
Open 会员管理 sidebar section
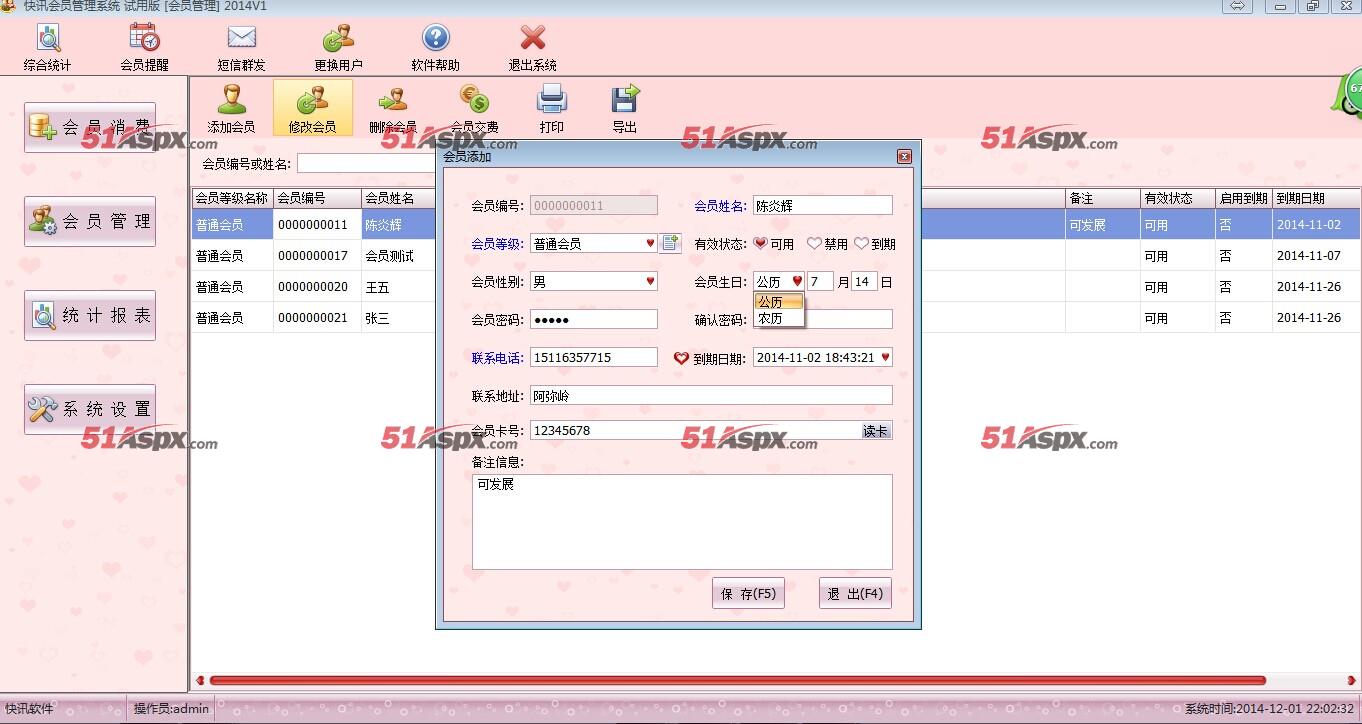coord(90,221)
